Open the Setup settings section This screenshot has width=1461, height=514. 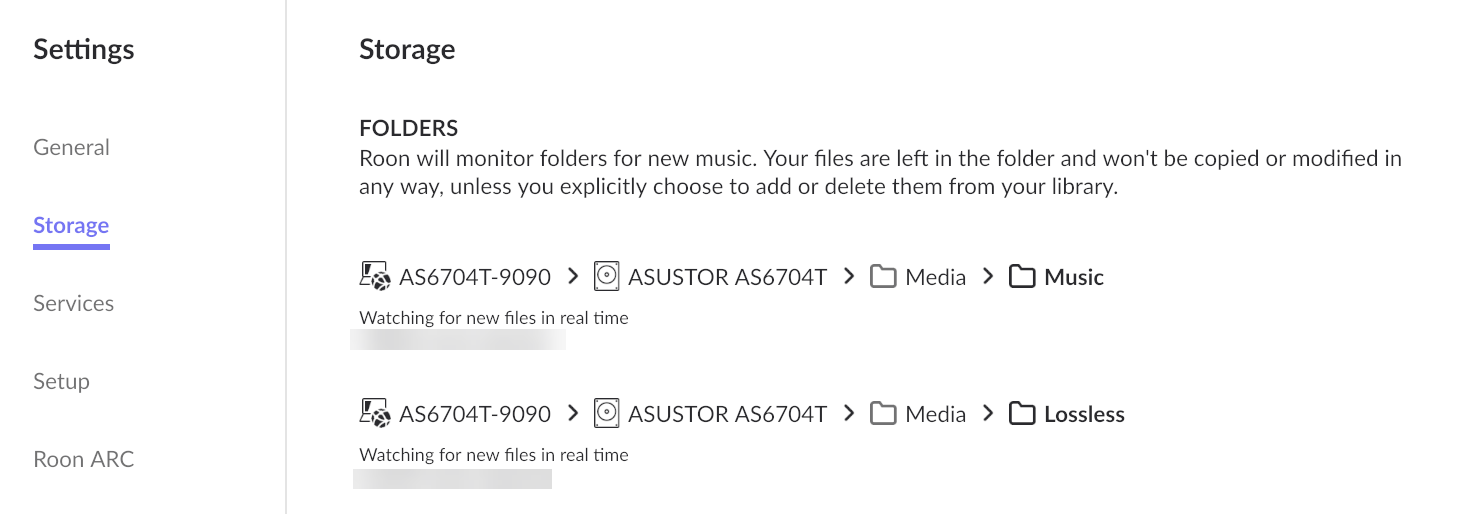61,381
